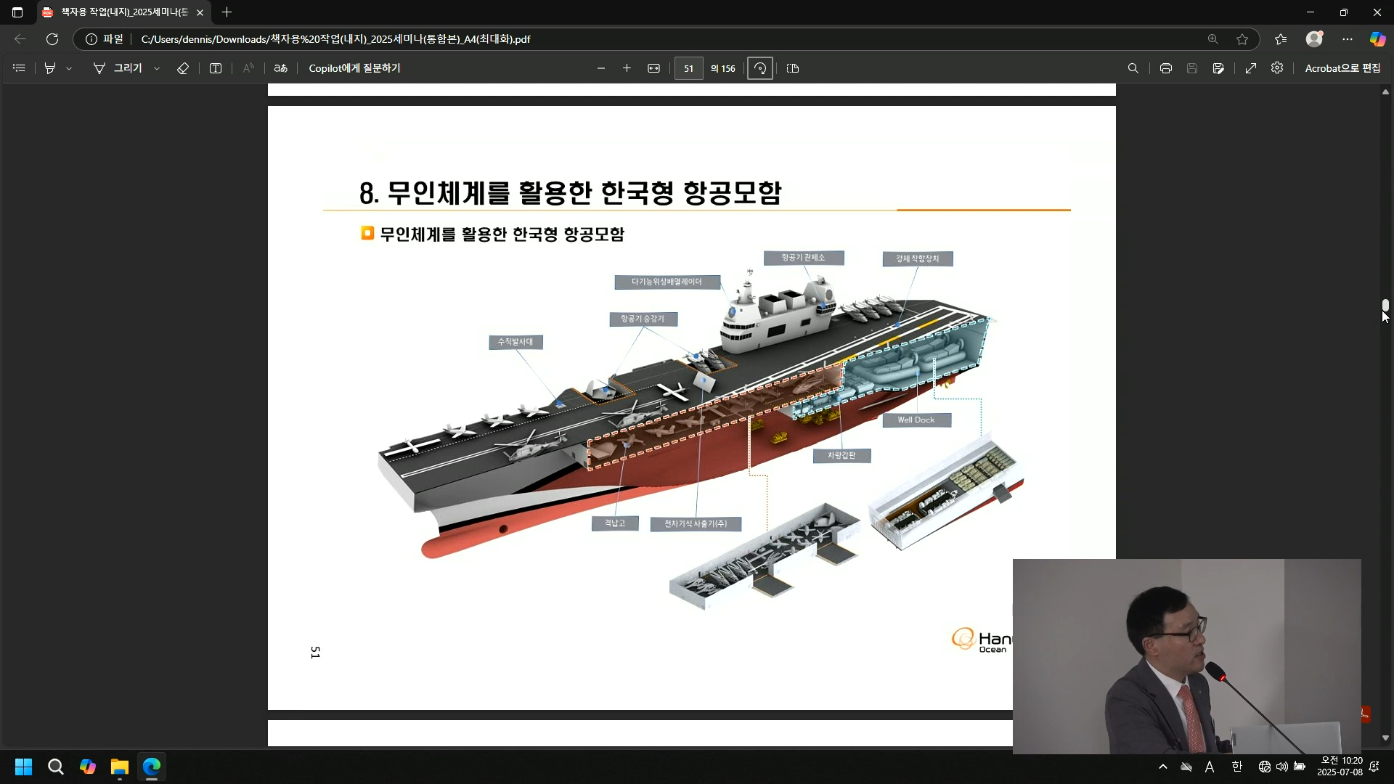
Task: Zoom in the PDF page
Action: [627, 68]
